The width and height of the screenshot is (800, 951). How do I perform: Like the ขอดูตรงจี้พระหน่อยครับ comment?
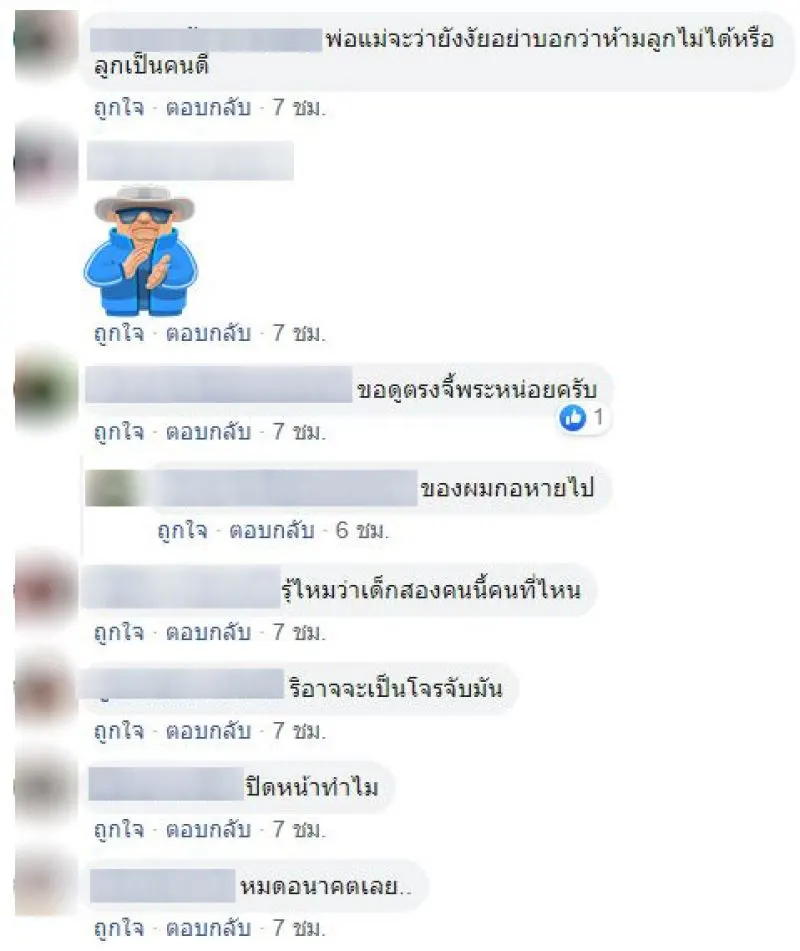point(119,431)
